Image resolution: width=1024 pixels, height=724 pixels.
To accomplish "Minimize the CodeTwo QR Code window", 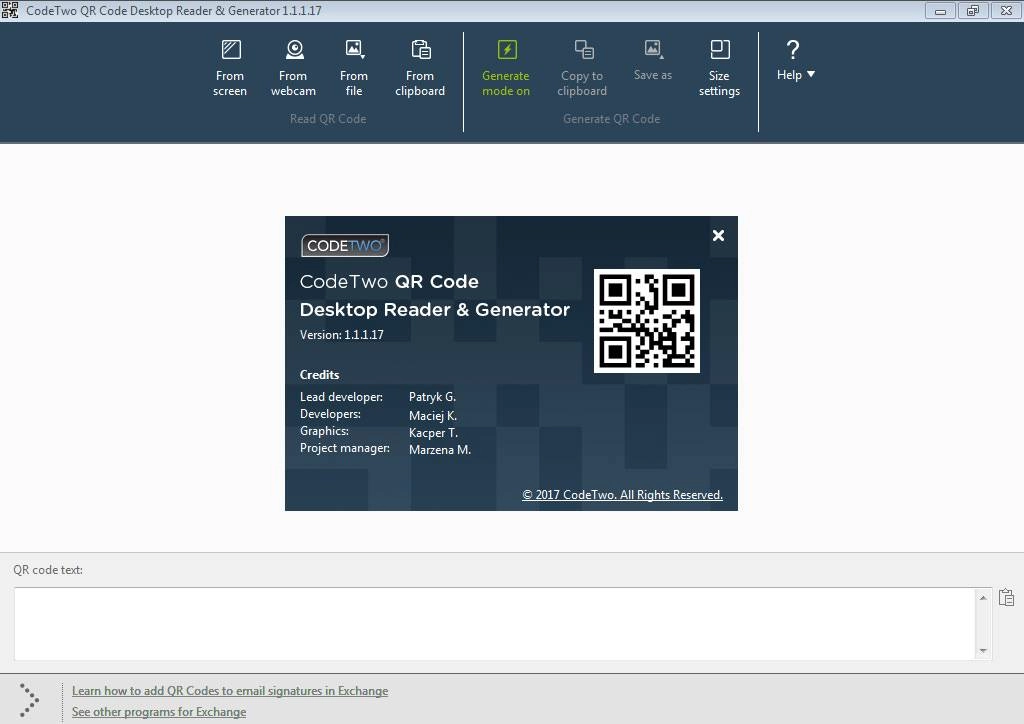I will pyautogui.click(x=940, y=10).
